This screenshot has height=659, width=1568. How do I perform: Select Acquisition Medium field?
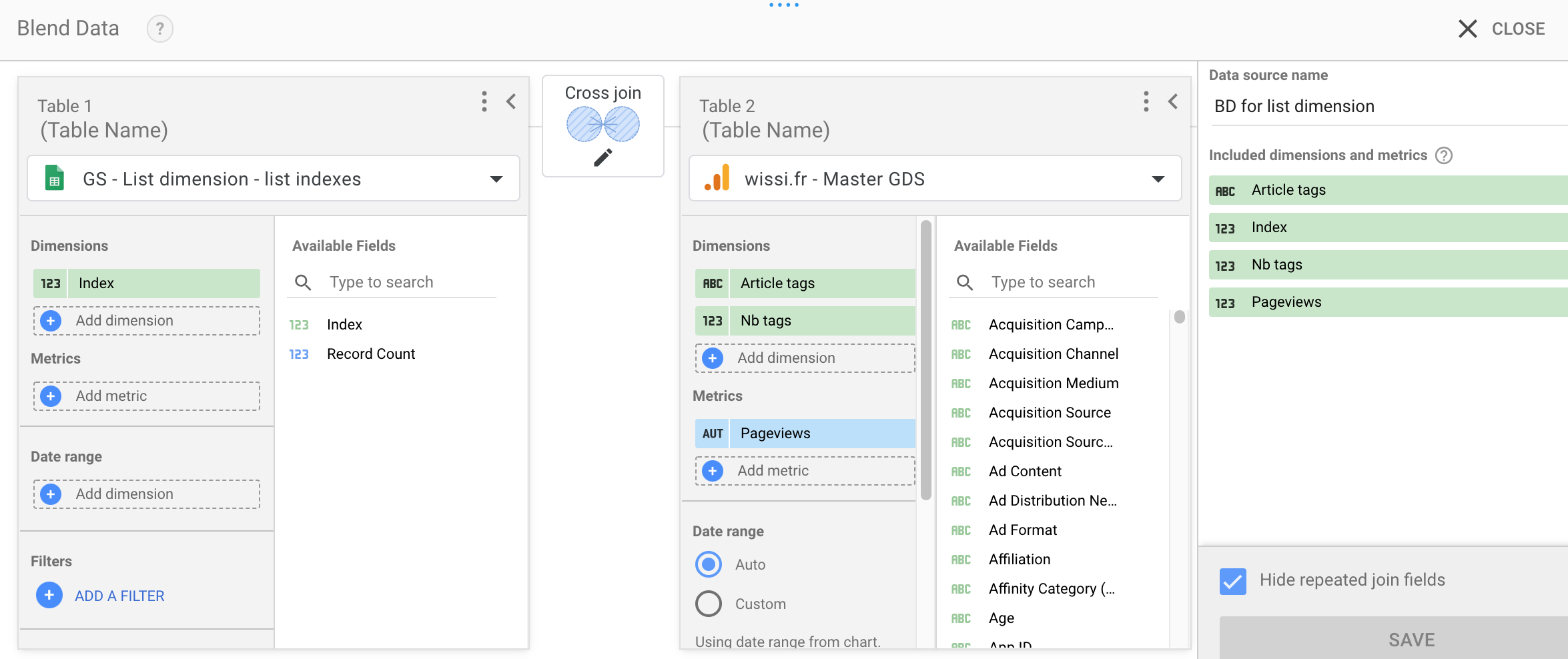tap(1054, 384)
